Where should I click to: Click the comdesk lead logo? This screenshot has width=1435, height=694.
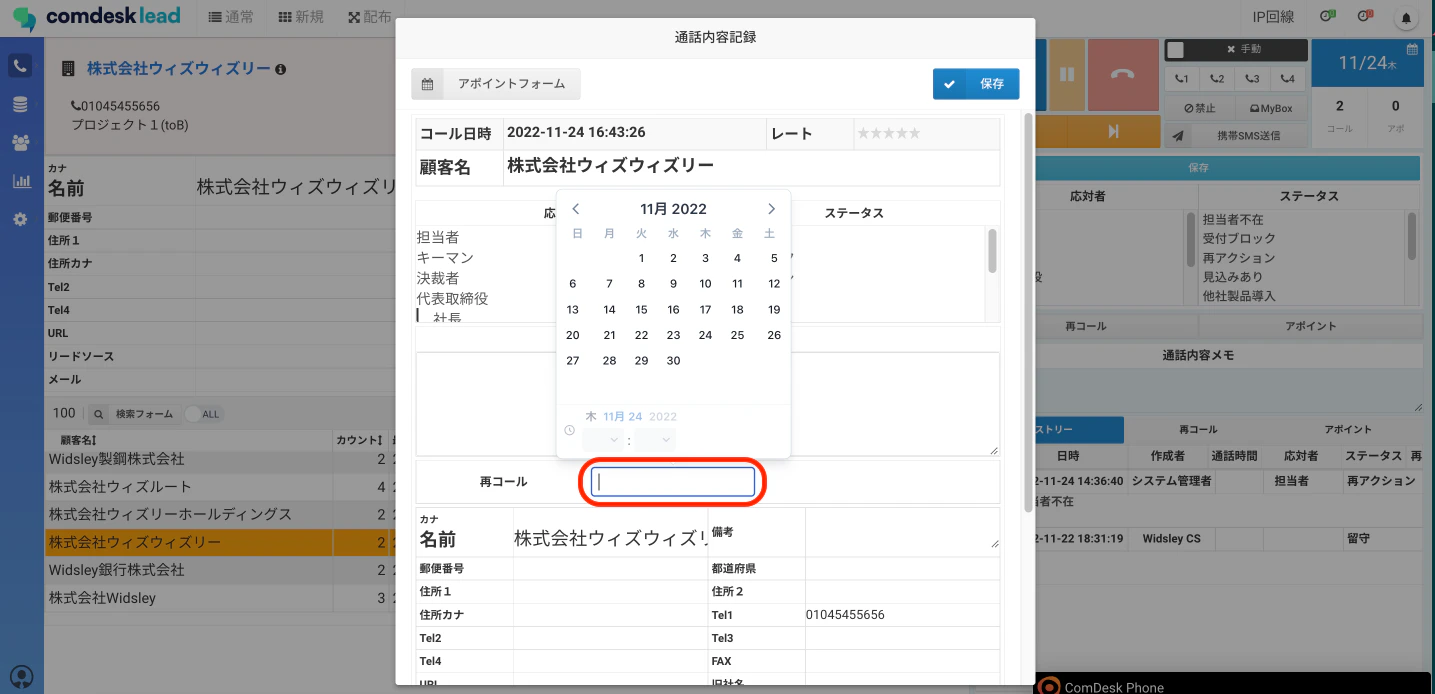click(97, 17)
